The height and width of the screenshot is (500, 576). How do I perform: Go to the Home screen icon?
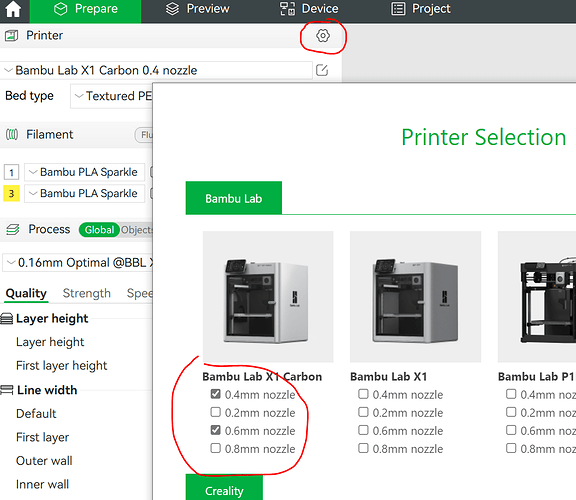(13, 9)
